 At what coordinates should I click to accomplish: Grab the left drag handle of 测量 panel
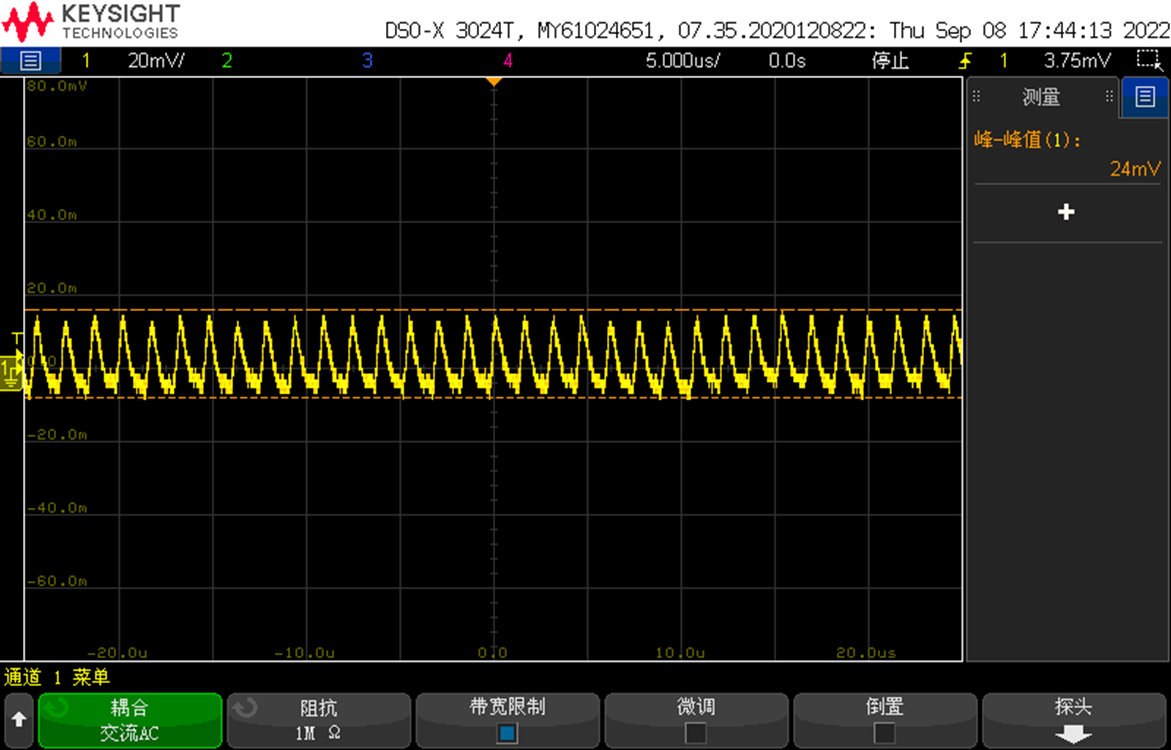(976, 96)
